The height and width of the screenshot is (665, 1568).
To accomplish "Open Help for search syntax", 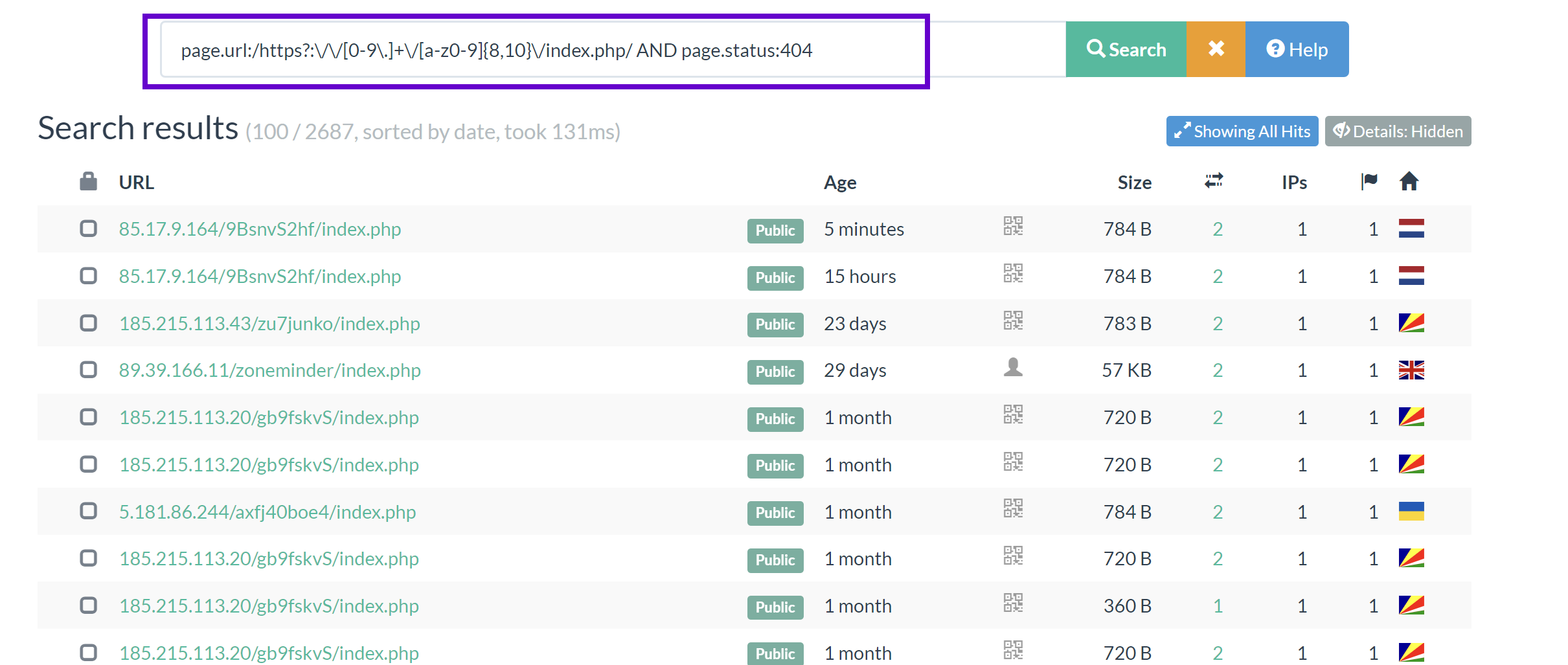I will click(x=1297, y=49).
